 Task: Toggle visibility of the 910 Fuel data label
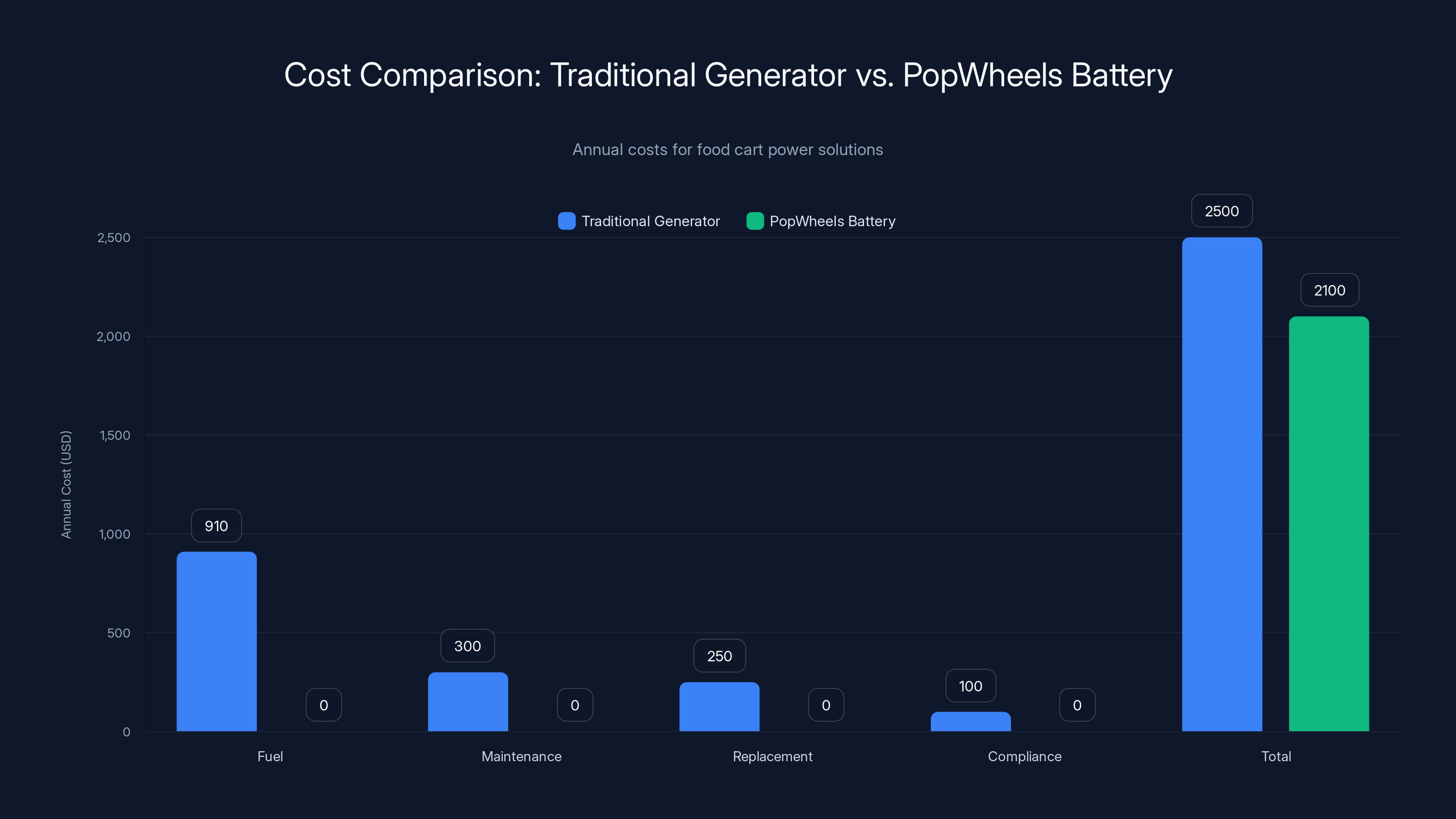pyautogui.click(x=216, y=526)
